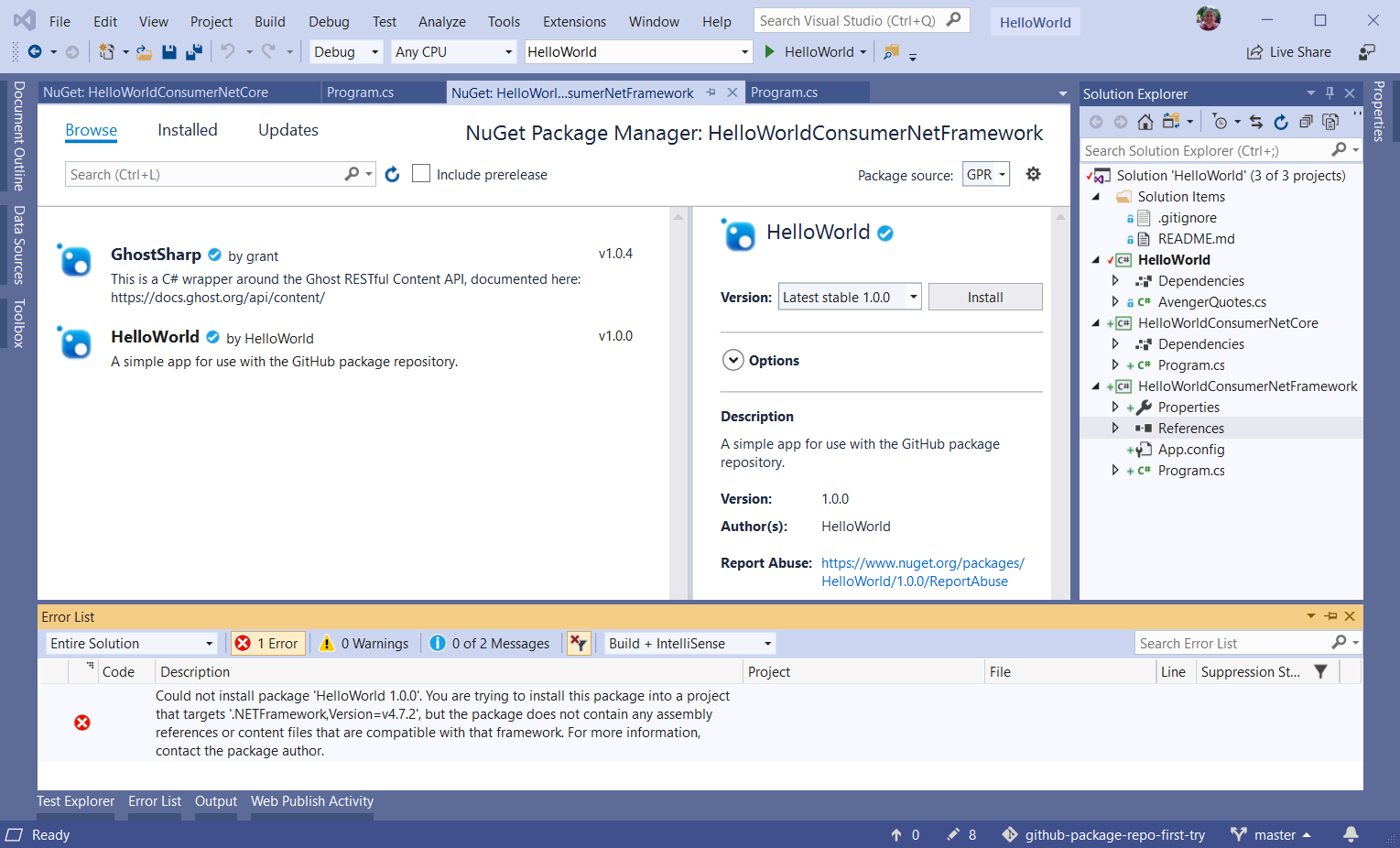This screenshot has height=848, width=1400.
Task: Open the Extensions menu
Action: pos(574,21)
